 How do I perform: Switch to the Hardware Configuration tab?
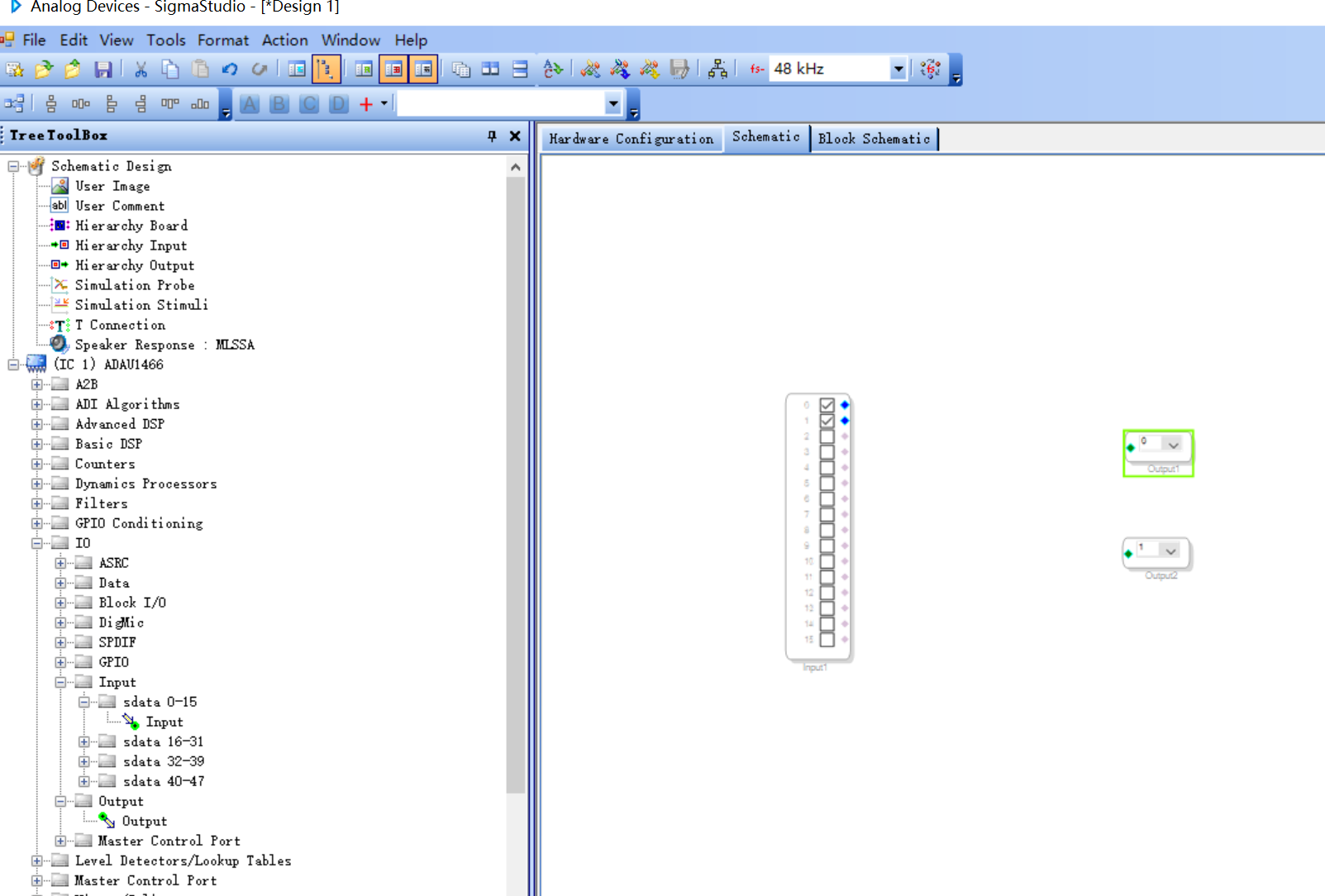pos(632,139)
